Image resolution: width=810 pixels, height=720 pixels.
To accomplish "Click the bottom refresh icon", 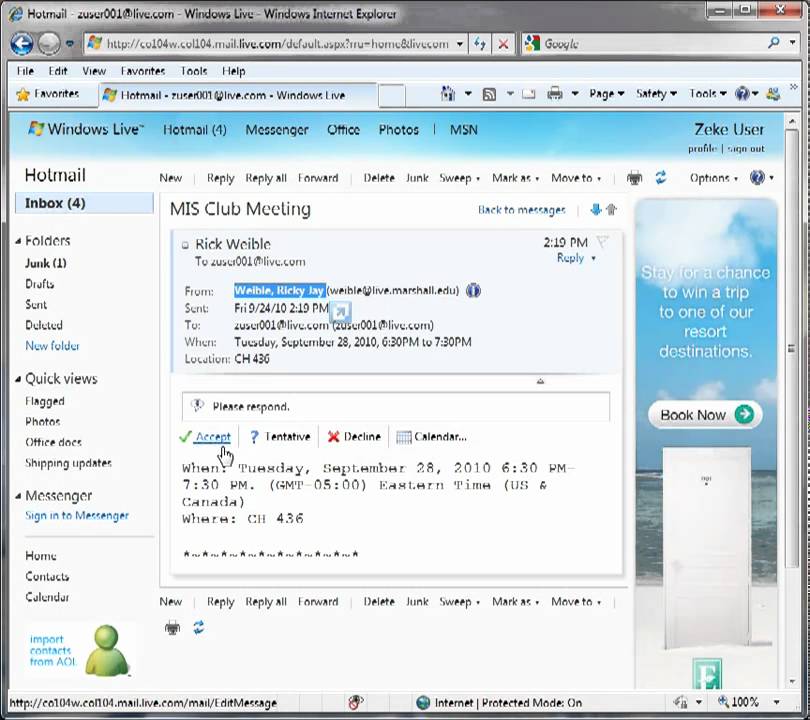I will 199,628.
